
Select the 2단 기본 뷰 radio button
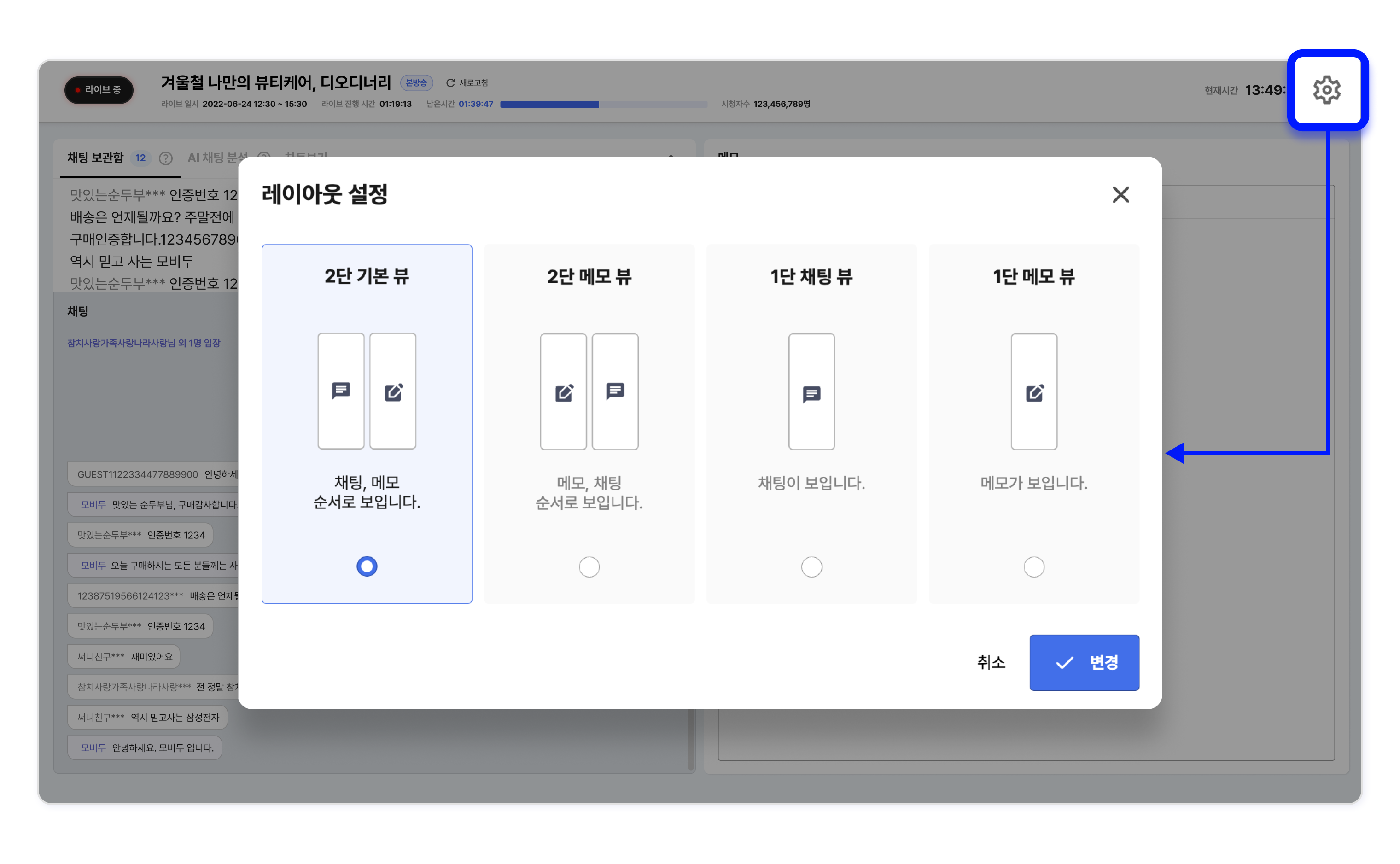point(367,566)
